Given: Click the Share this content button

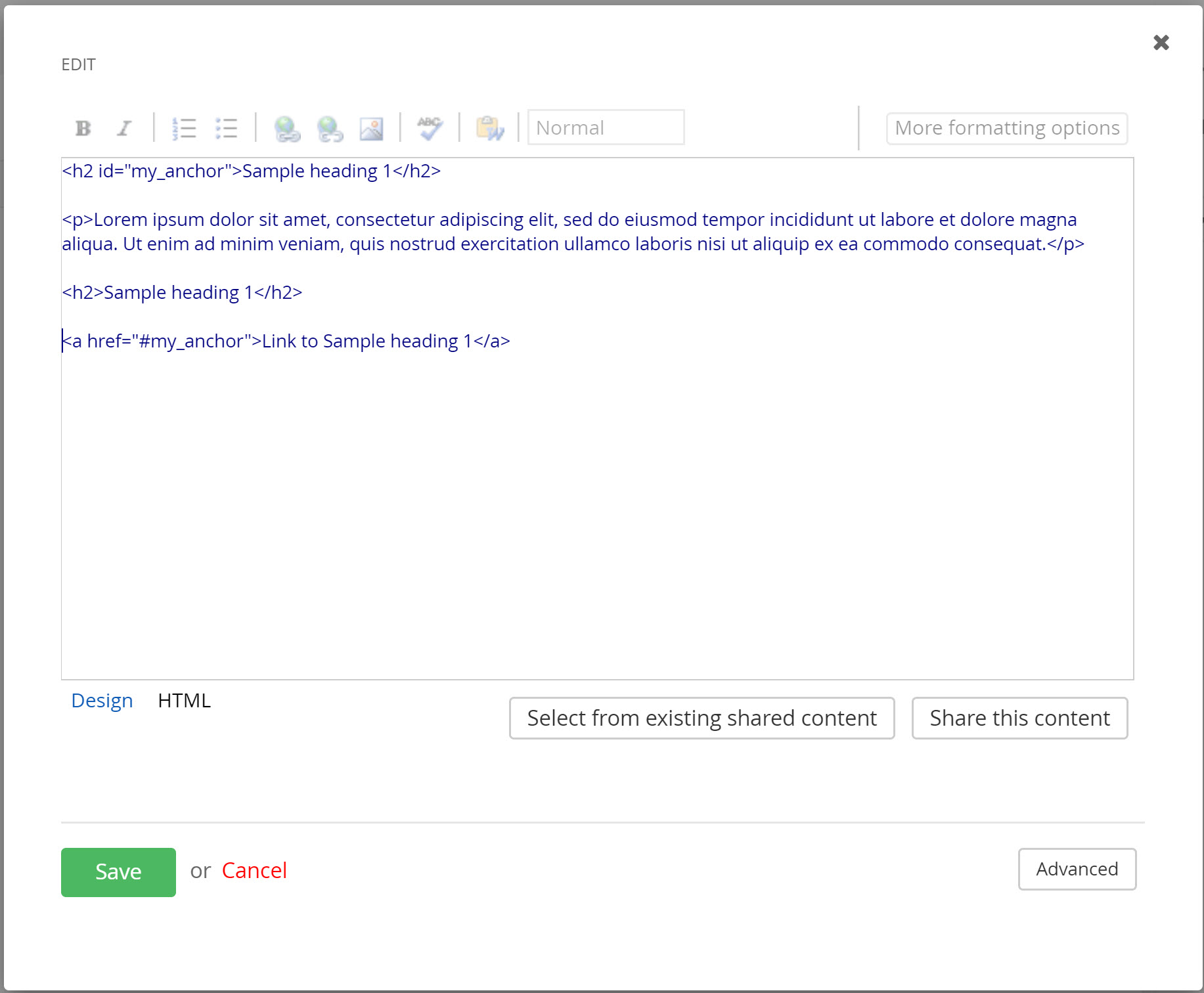Looking at the screenshot, I should (x=1019, y=718).
